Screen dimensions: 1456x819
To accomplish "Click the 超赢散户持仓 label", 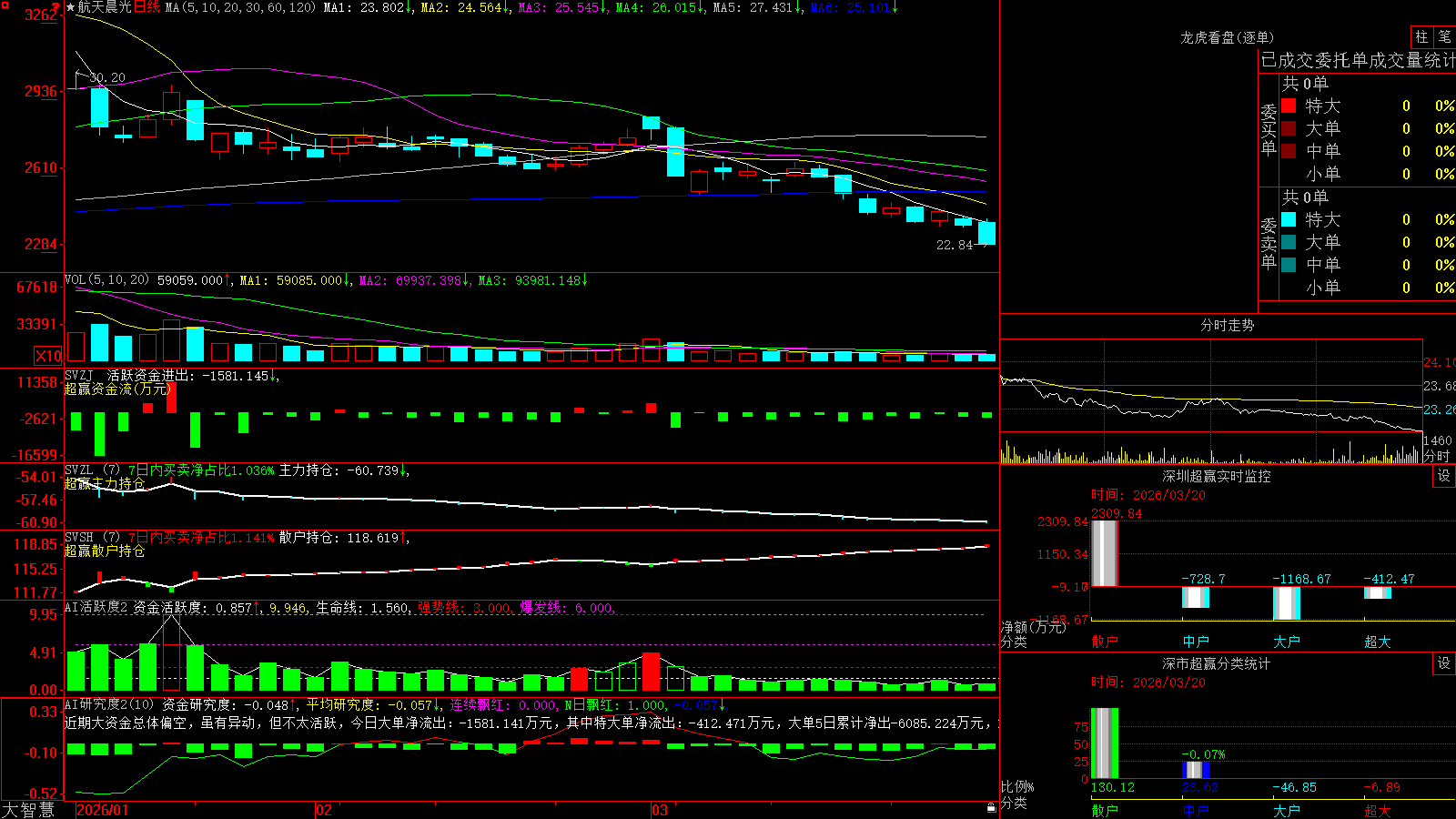I will 105,551.
